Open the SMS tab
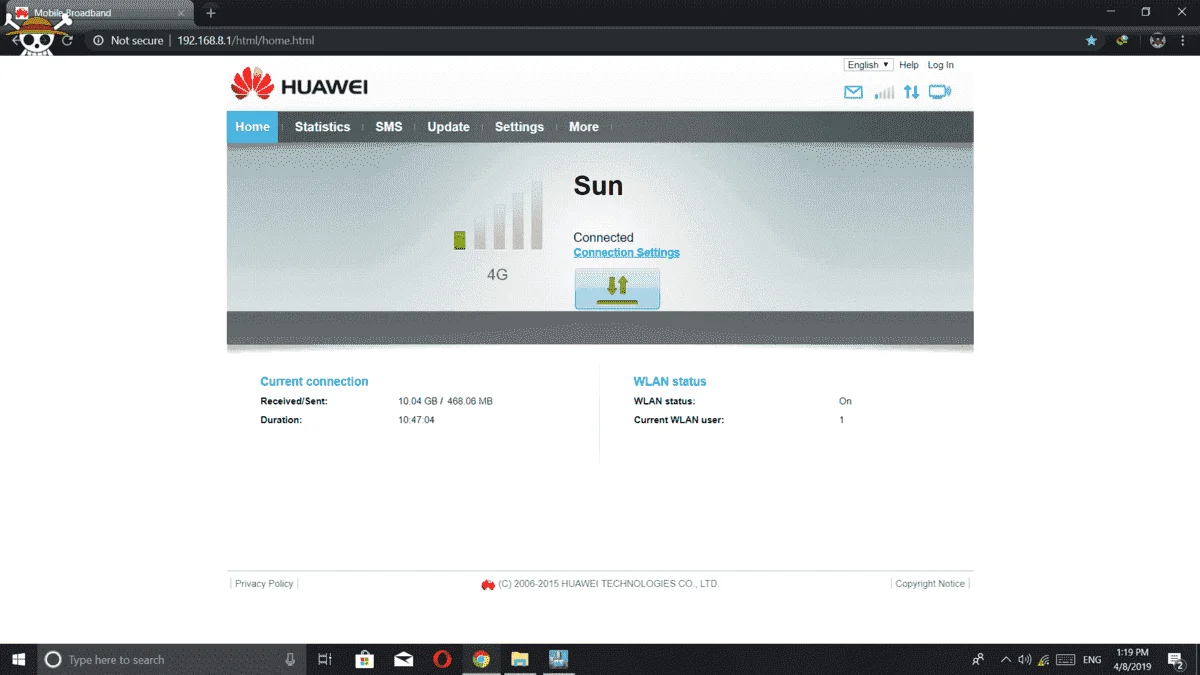 (x=389, y=127)
